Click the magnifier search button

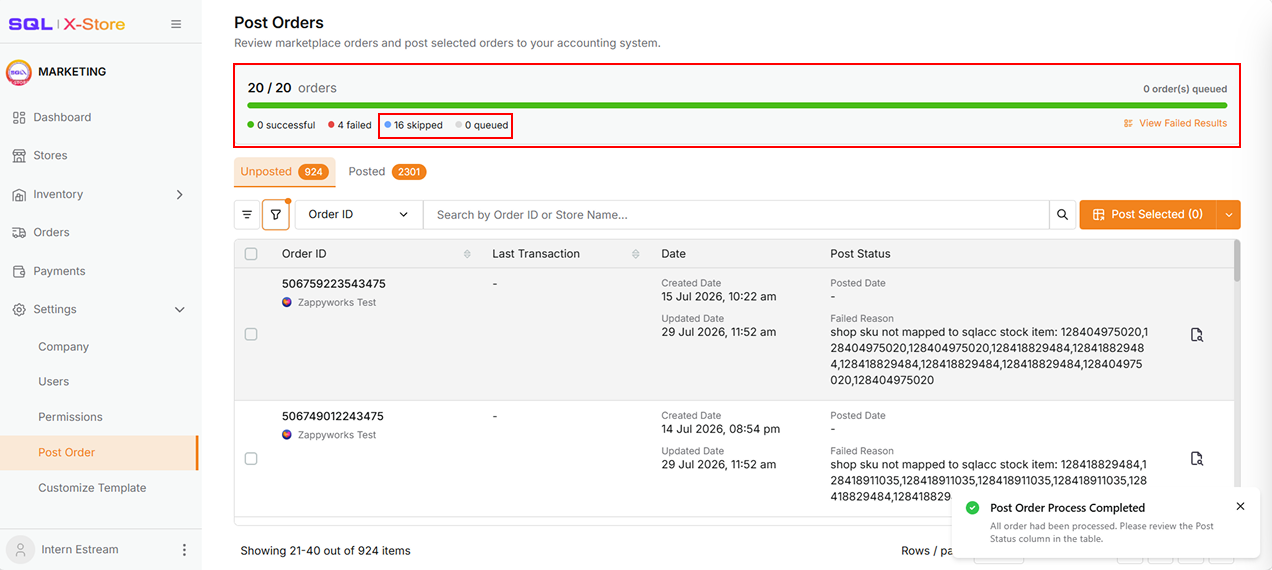click(1063, 214)
